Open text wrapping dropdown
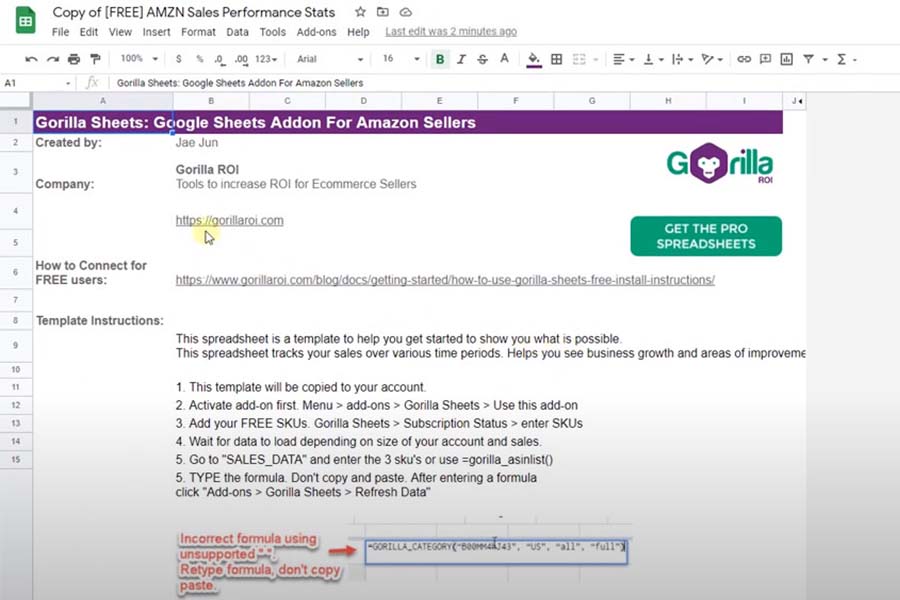The width and height of the screenshot is (900, 600). tap(682, 59)
